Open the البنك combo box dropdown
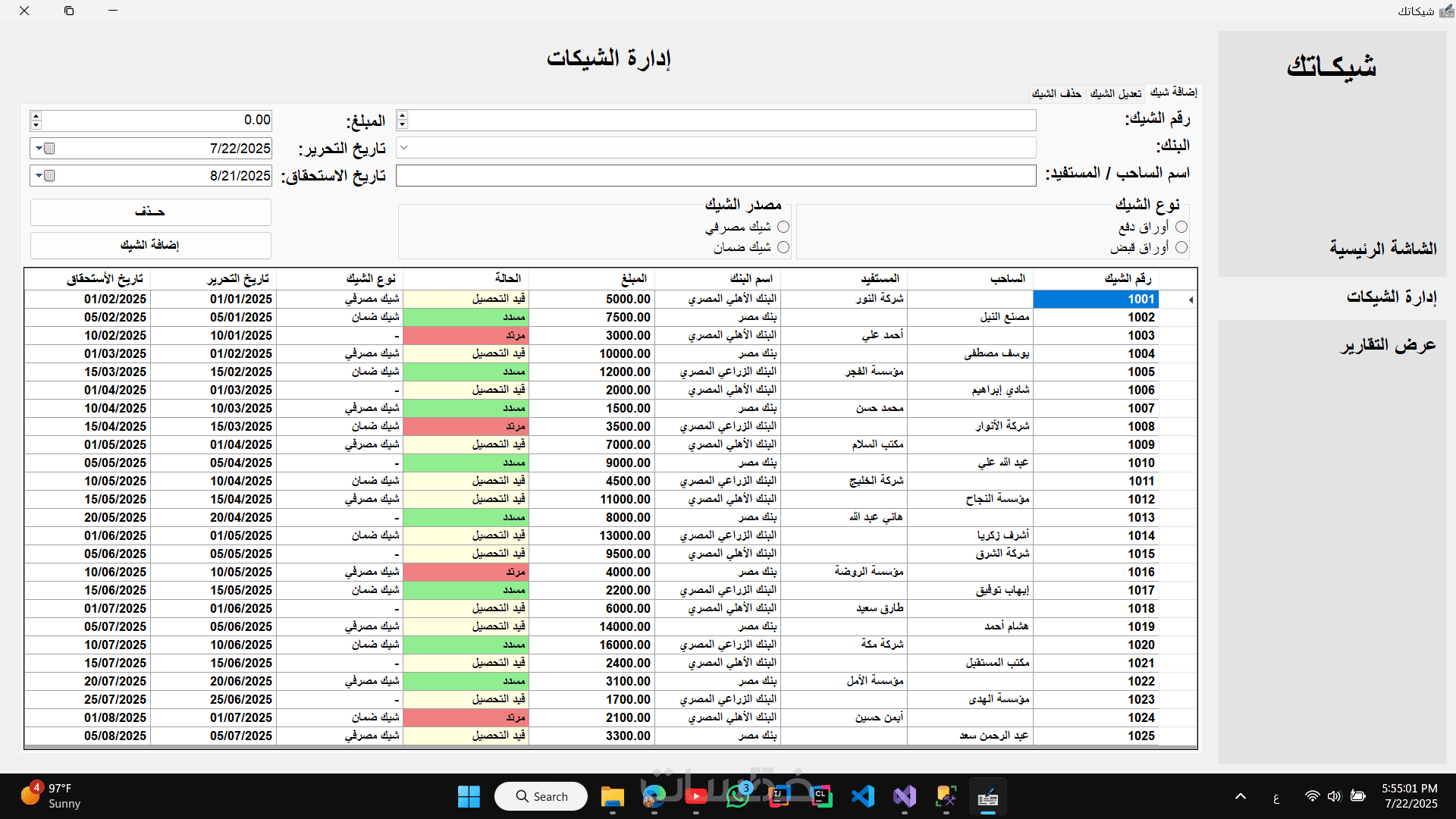The width and height of the screenshot is (1456, 819). pyautogui.click(x=404, y=148)
